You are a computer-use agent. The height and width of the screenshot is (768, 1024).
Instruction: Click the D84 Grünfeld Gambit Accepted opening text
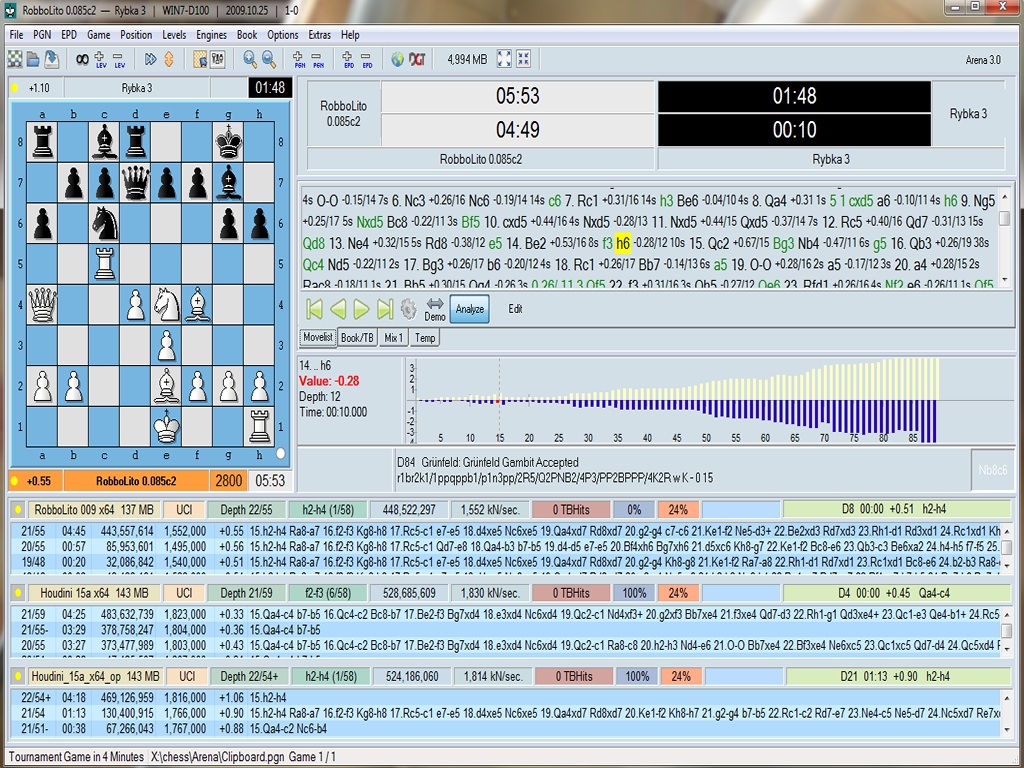coord(488,462)
